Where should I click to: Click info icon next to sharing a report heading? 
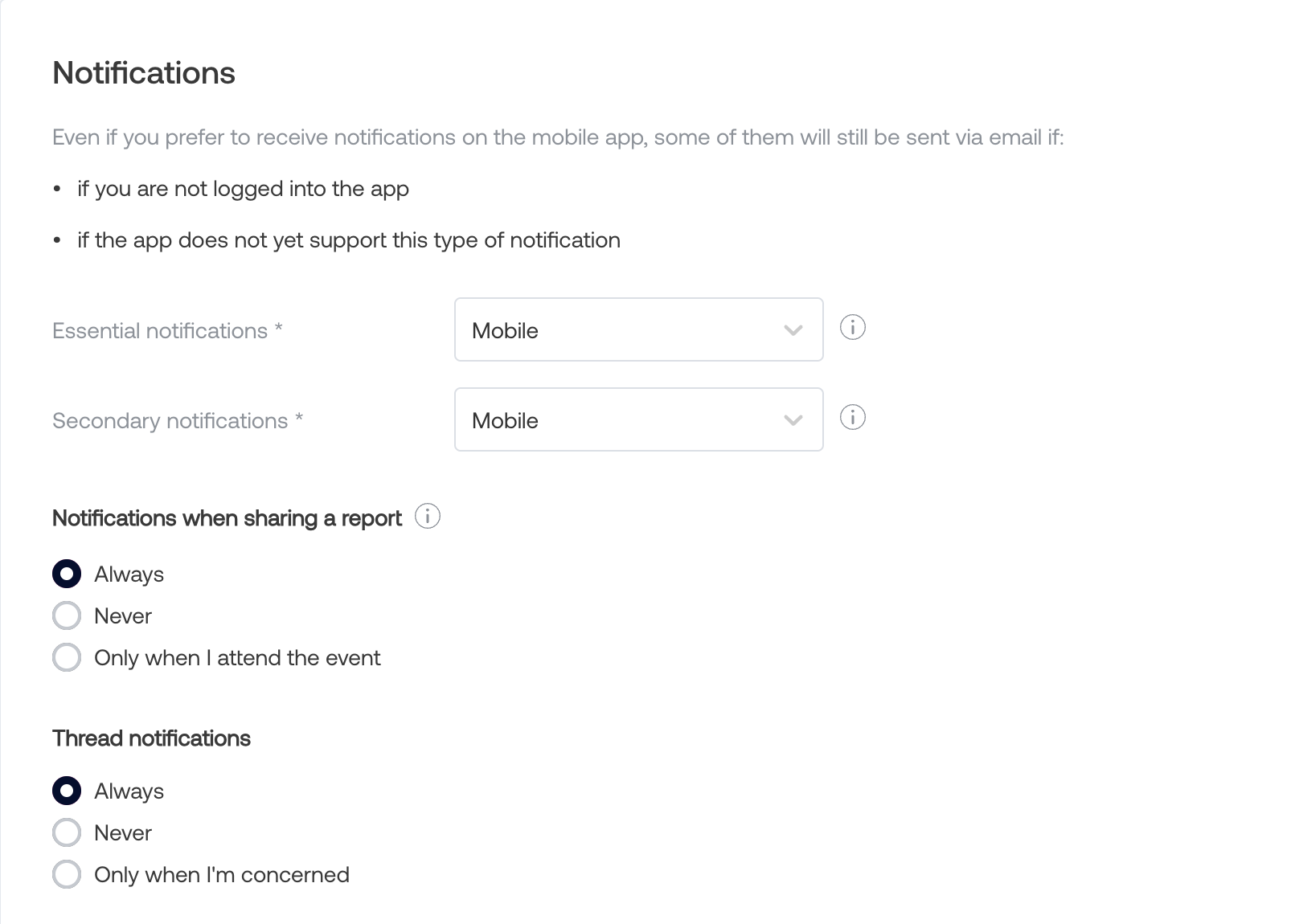coord(428,517)
